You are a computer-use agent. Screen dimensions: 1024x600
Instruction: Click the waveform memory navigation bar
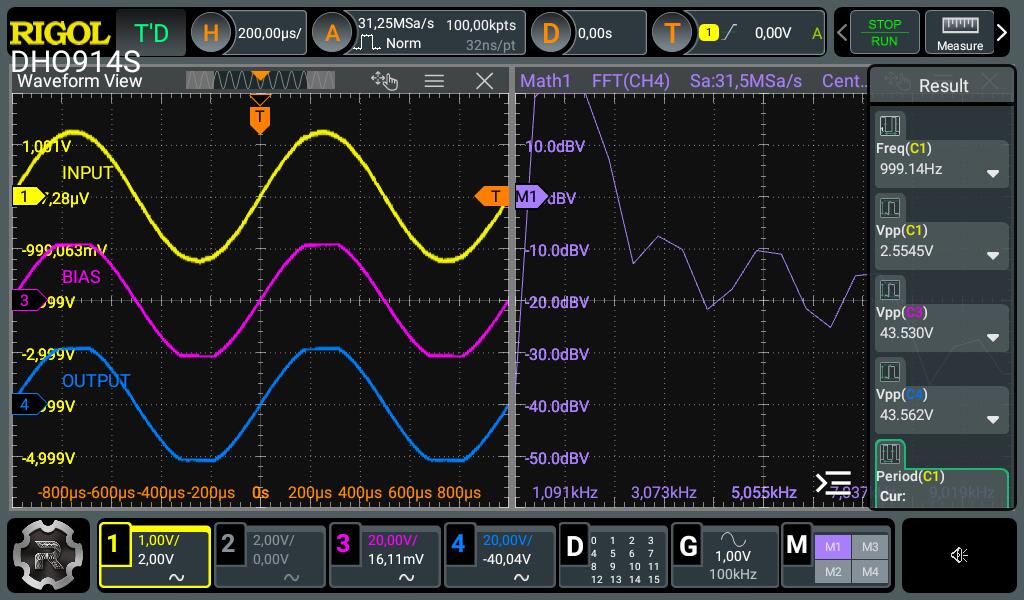coord(260,80)
